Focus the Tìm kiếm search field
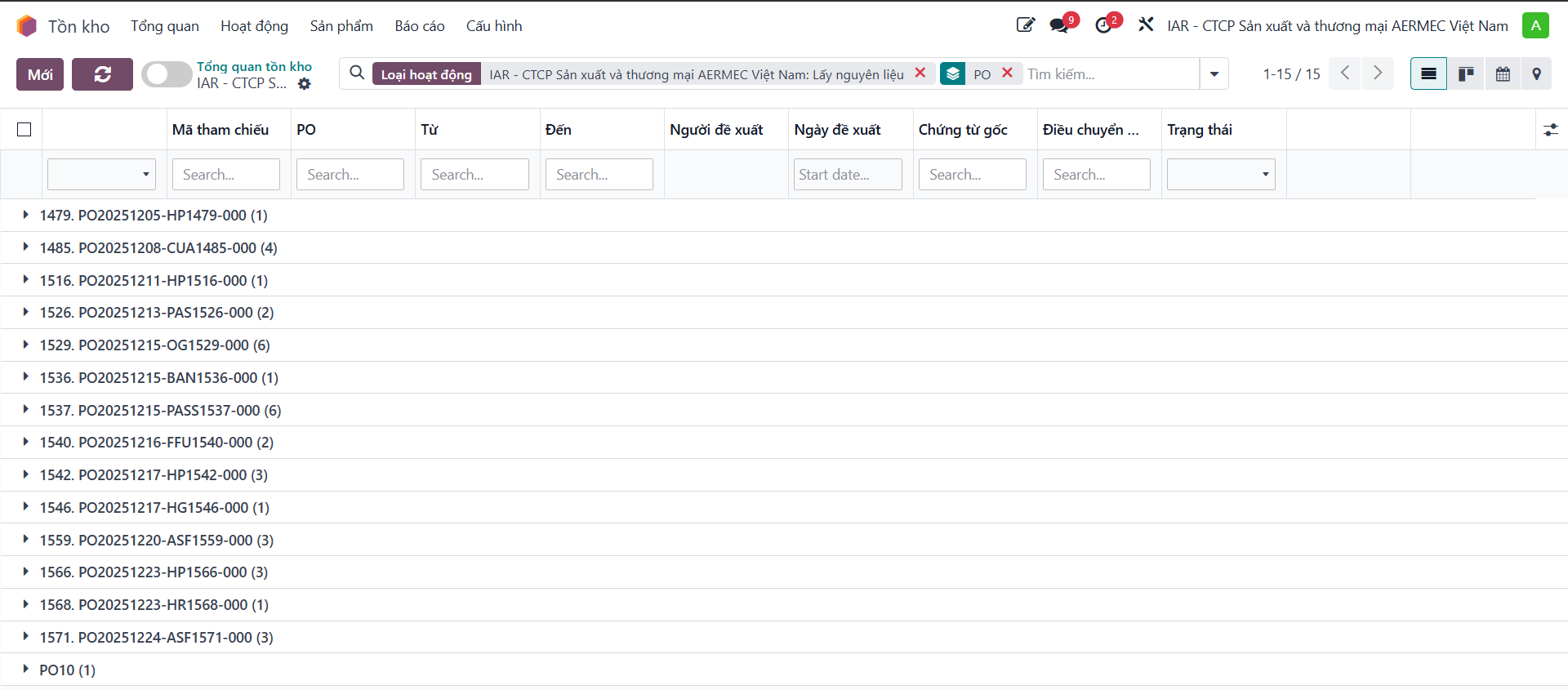Screen dimensions: 1568x690 pos(1111,74)
